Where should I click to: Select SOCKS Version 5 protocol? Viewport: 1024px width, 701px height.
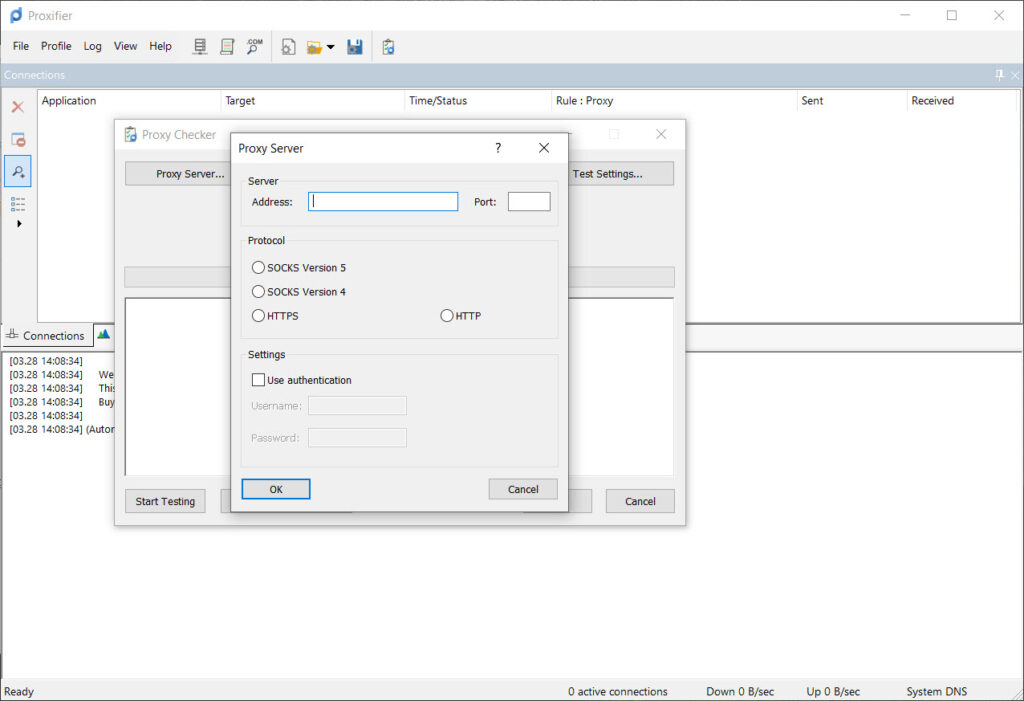coord(299,268)
